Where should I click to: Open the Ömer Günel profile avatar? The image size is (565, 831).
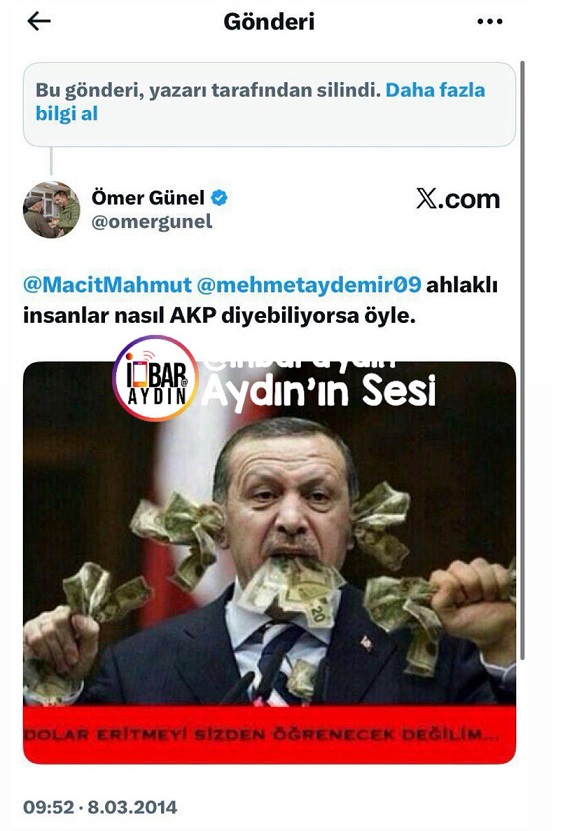(x=51, y=209)
